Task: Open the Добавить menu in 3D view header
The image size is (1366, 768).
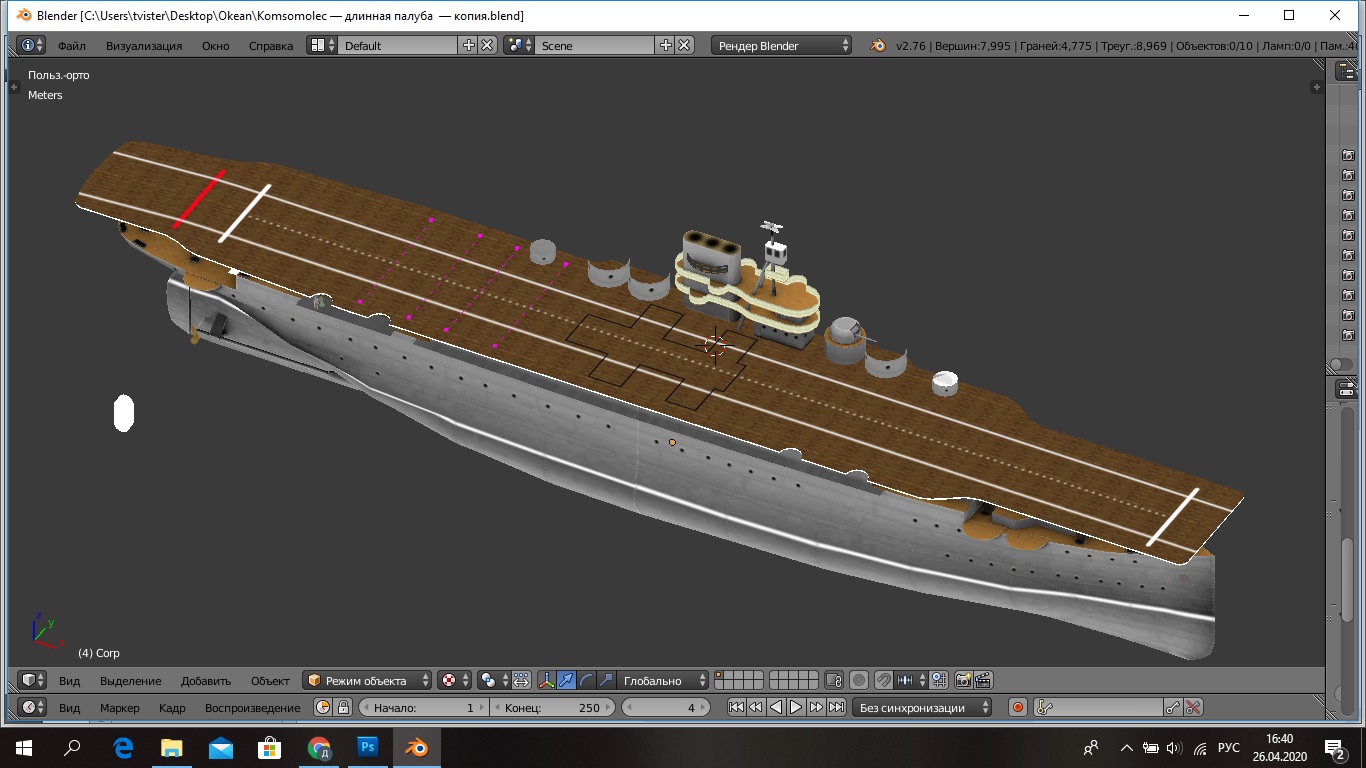Action: (205, 680)
